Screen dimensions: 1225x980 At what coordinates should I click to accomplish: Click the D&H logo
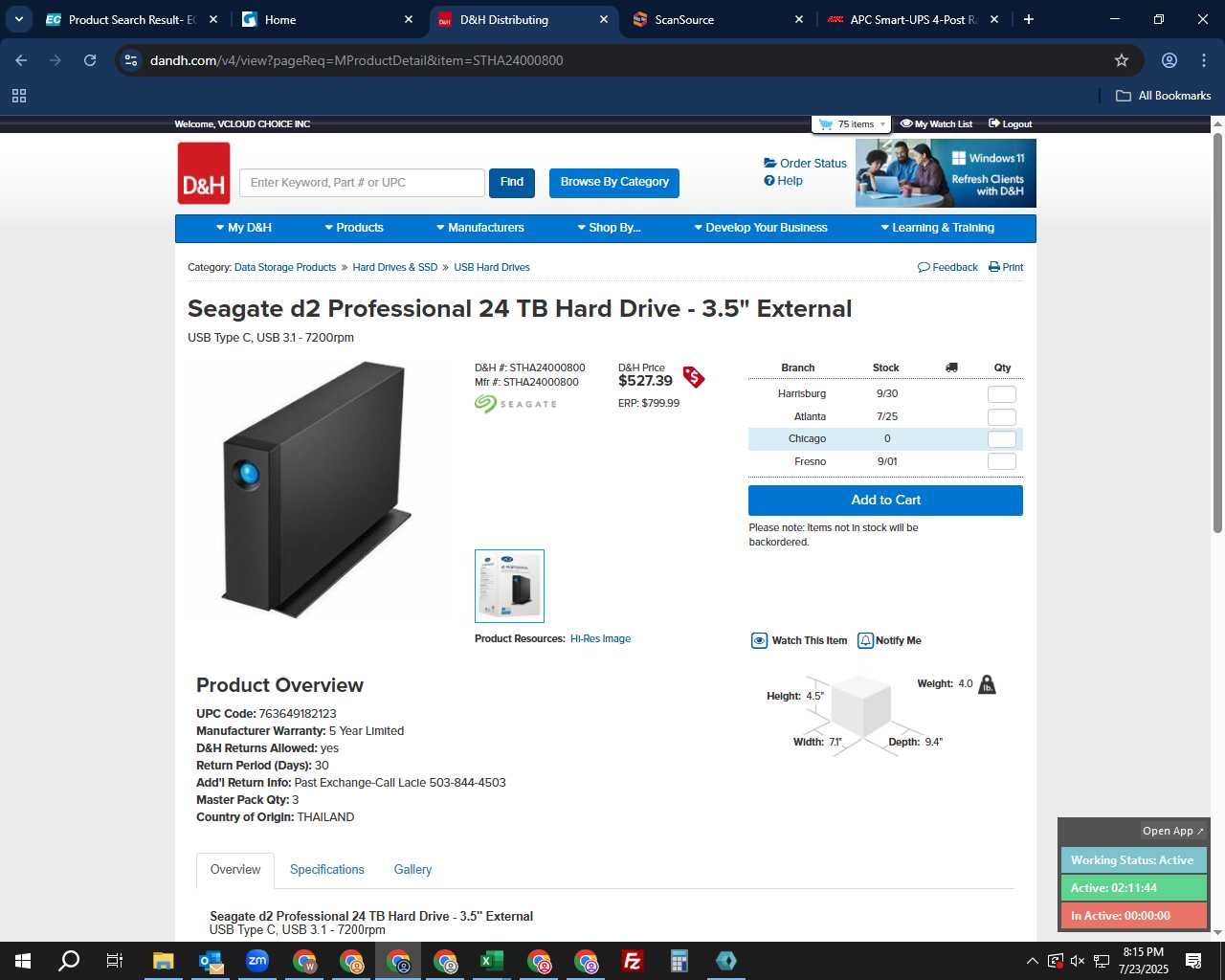[204, 173]
